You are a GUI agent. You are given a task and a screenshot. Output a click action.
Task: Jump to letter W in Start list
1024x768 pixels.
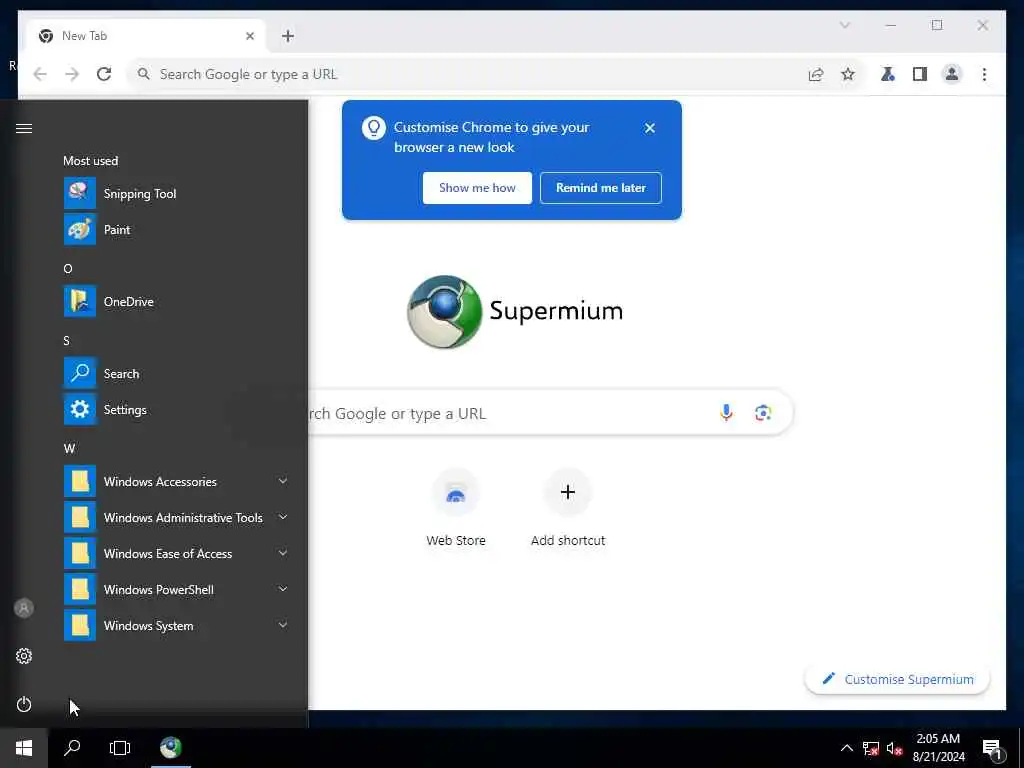(x=69, y=449)
